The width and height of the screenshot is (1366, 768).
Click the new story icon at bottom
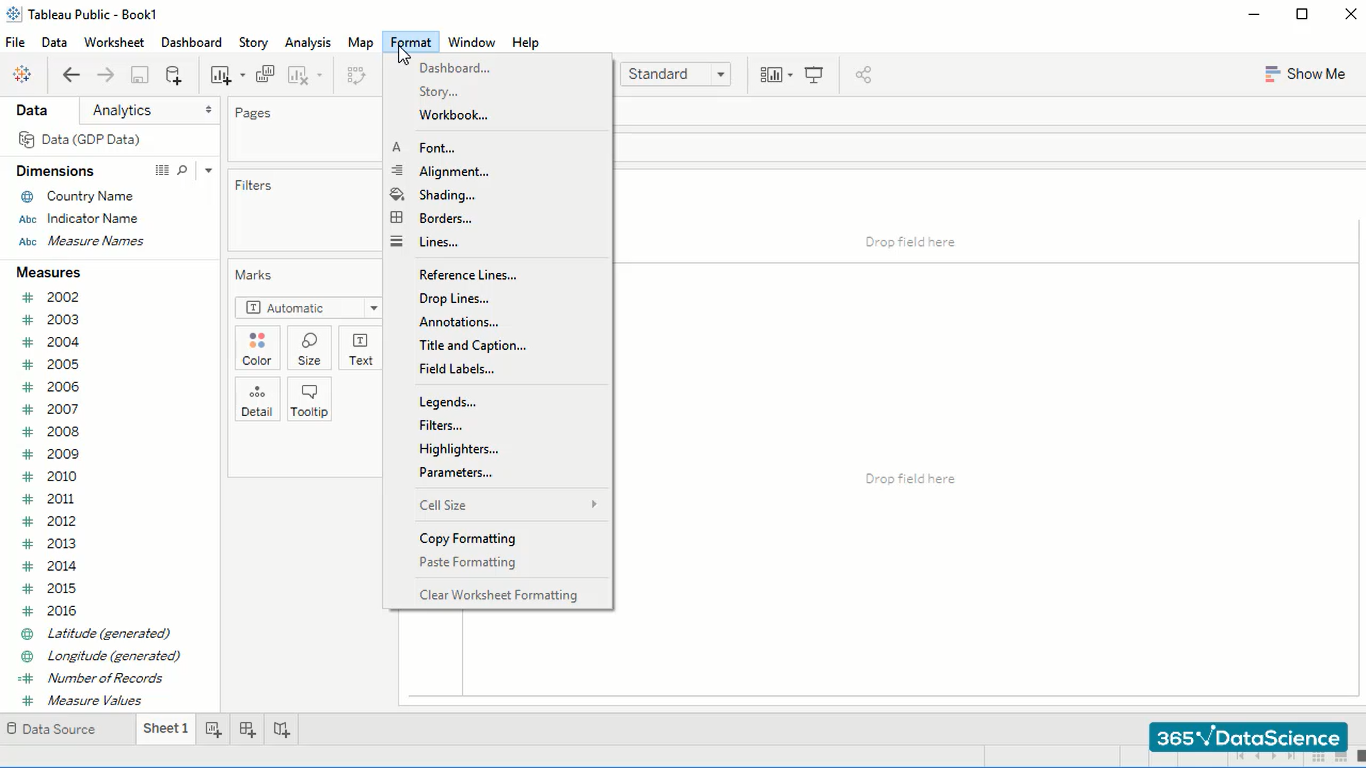pos(282,730)
